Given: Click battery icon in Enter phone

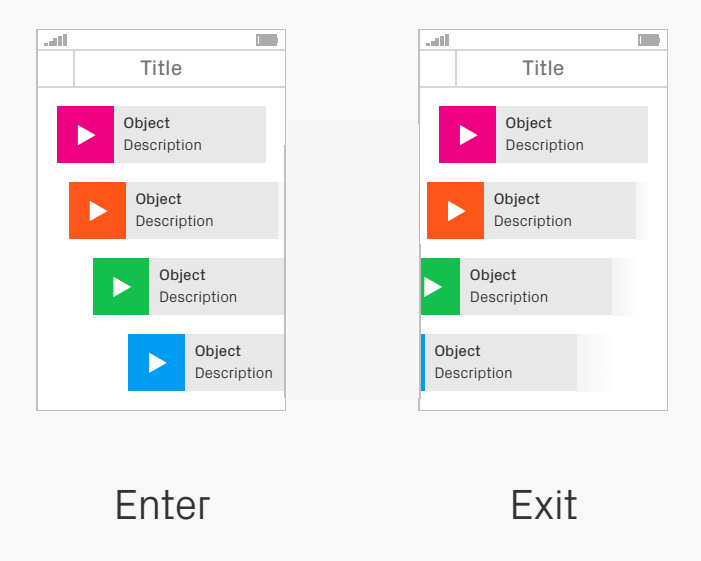Looking at the screenshot, I should [x=267, y=40].
